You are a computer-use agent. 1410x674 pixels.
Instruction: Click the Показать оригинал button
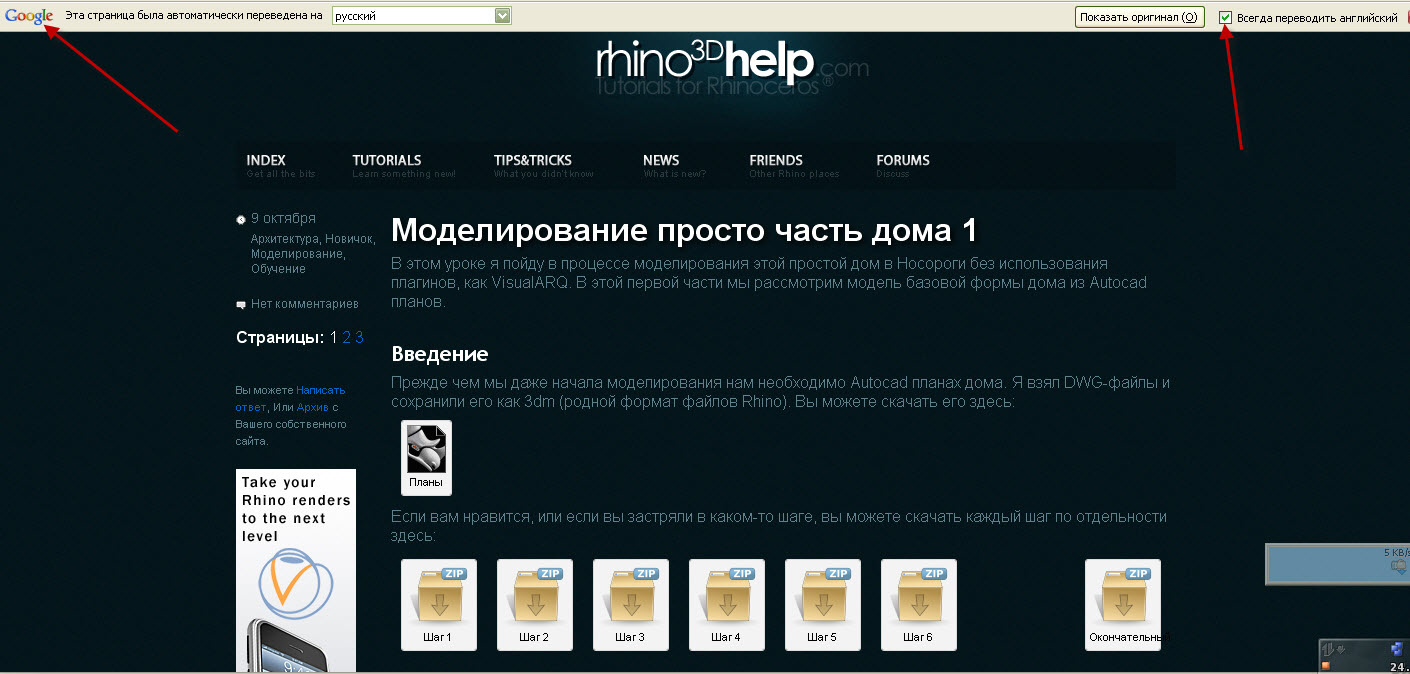[1139, 17]
